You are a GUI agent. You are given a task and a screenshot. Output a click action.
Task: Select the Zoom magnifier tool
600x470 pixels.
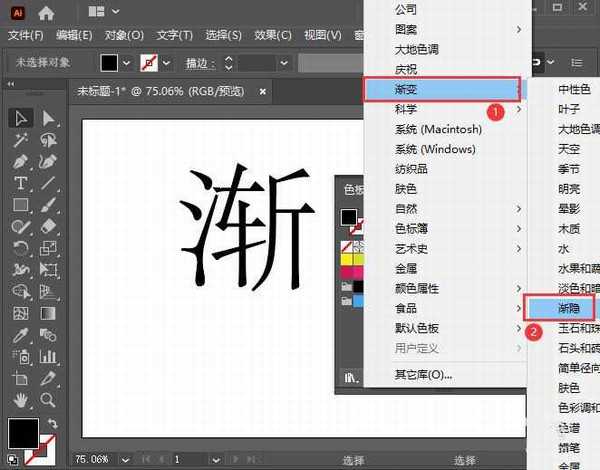coord(48,400)
